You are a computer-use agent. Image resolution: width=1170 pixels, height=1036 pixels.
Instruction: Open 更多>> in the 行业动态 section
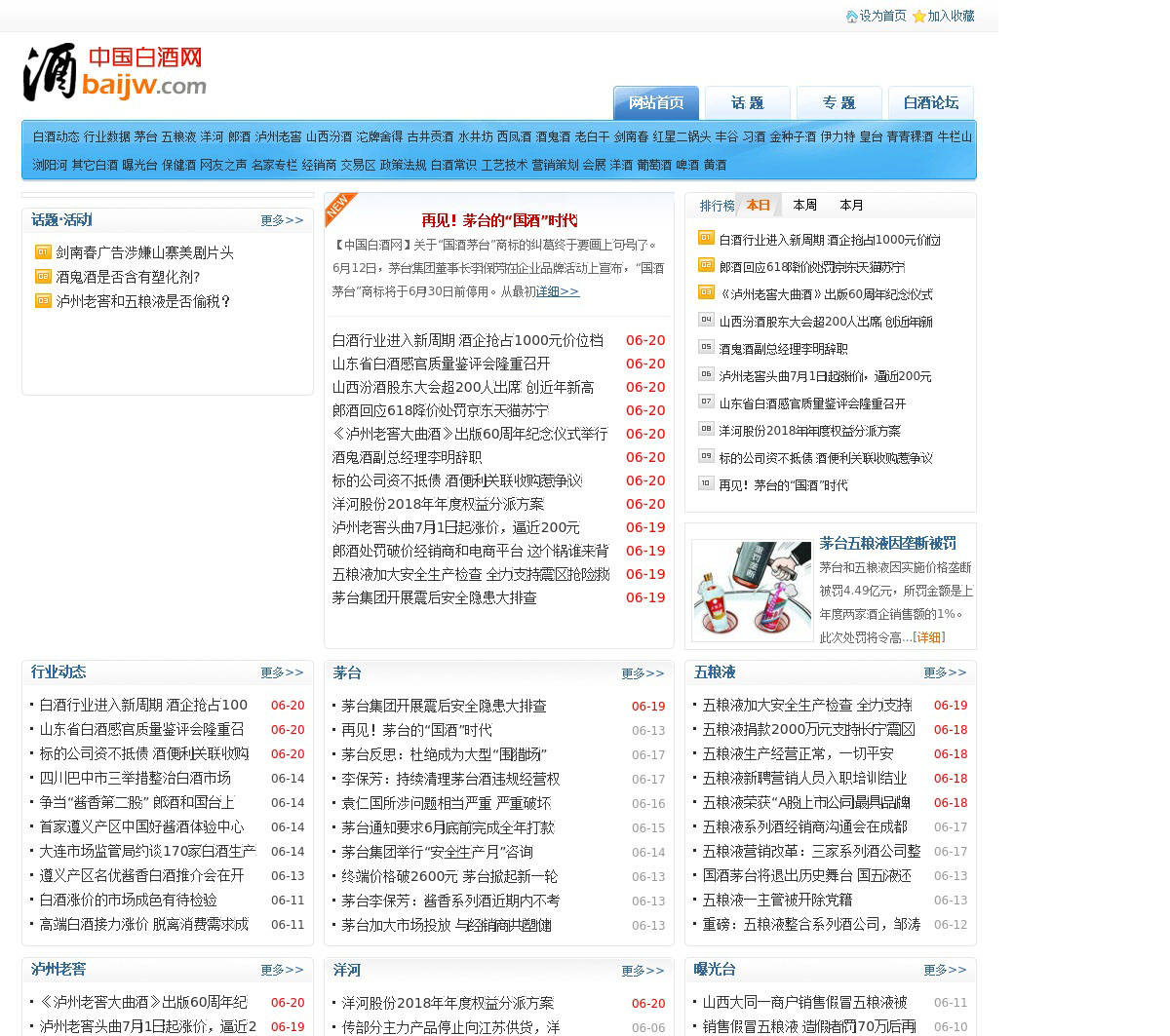282,673
